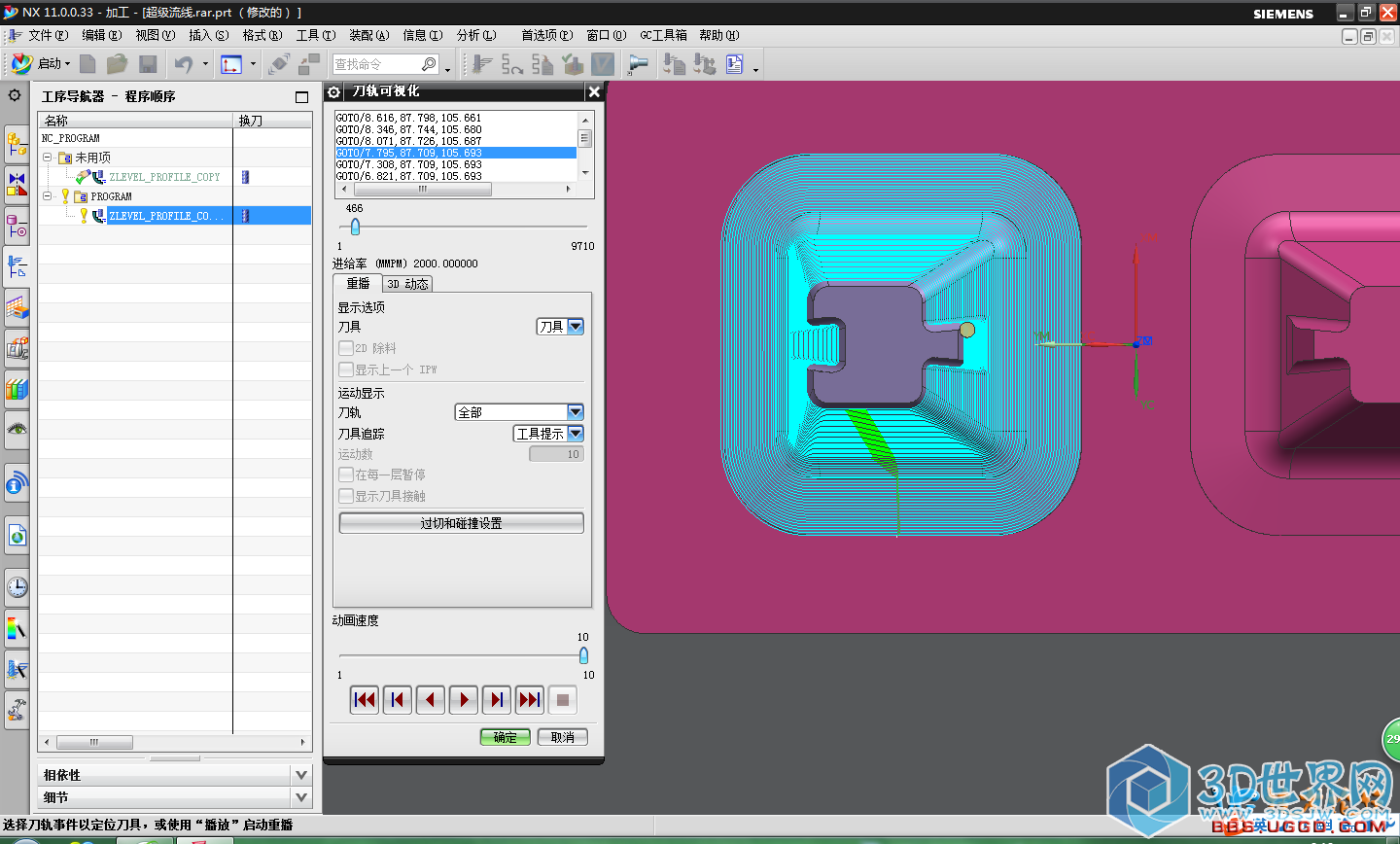The width and height of the screenshot is (1400, 844).
Task: Open the Web Browser sidebar tab
Action: point(17,535)
